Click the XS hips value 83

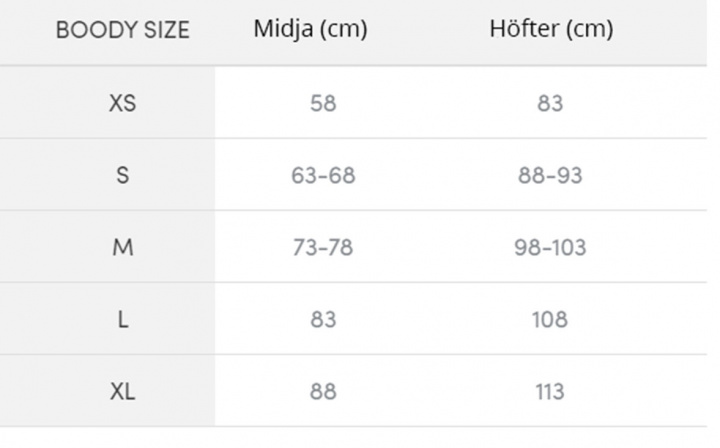[x=550, y=103]
